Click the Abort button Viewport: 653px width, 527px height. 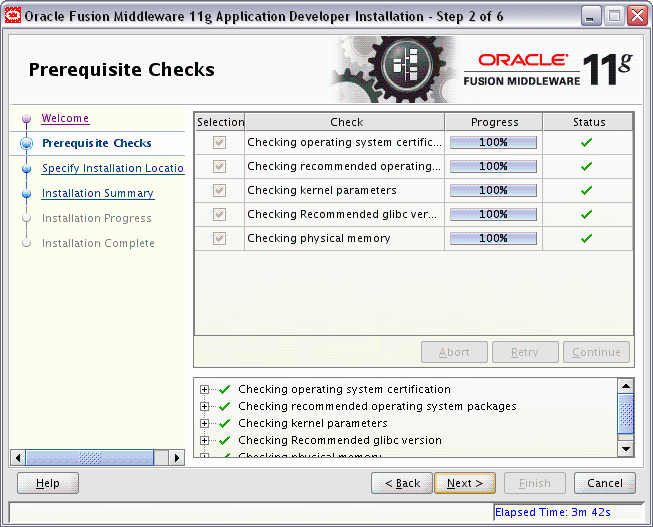(454, 352)
